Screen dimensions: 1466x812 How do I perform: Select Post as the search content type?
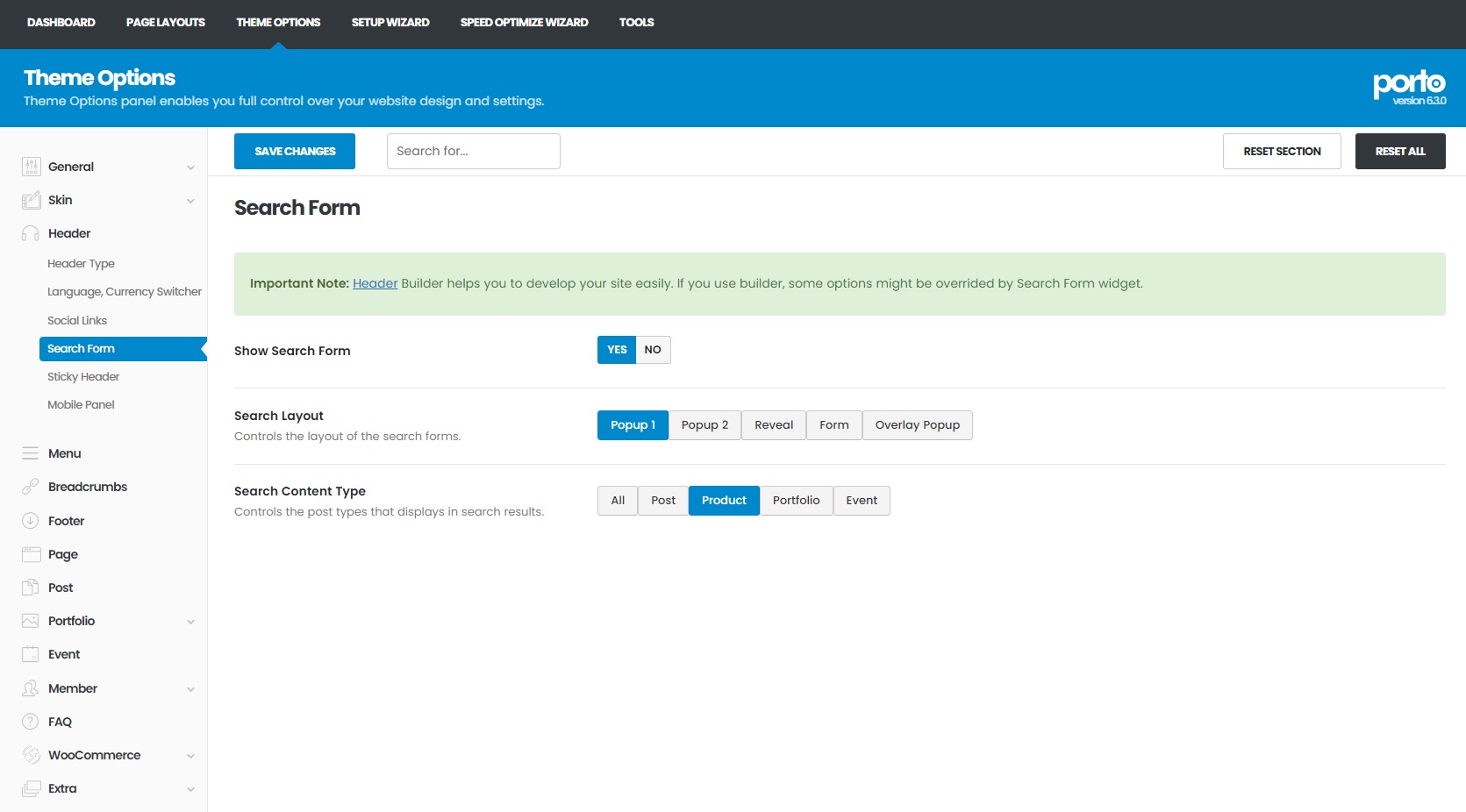(663, 500)
